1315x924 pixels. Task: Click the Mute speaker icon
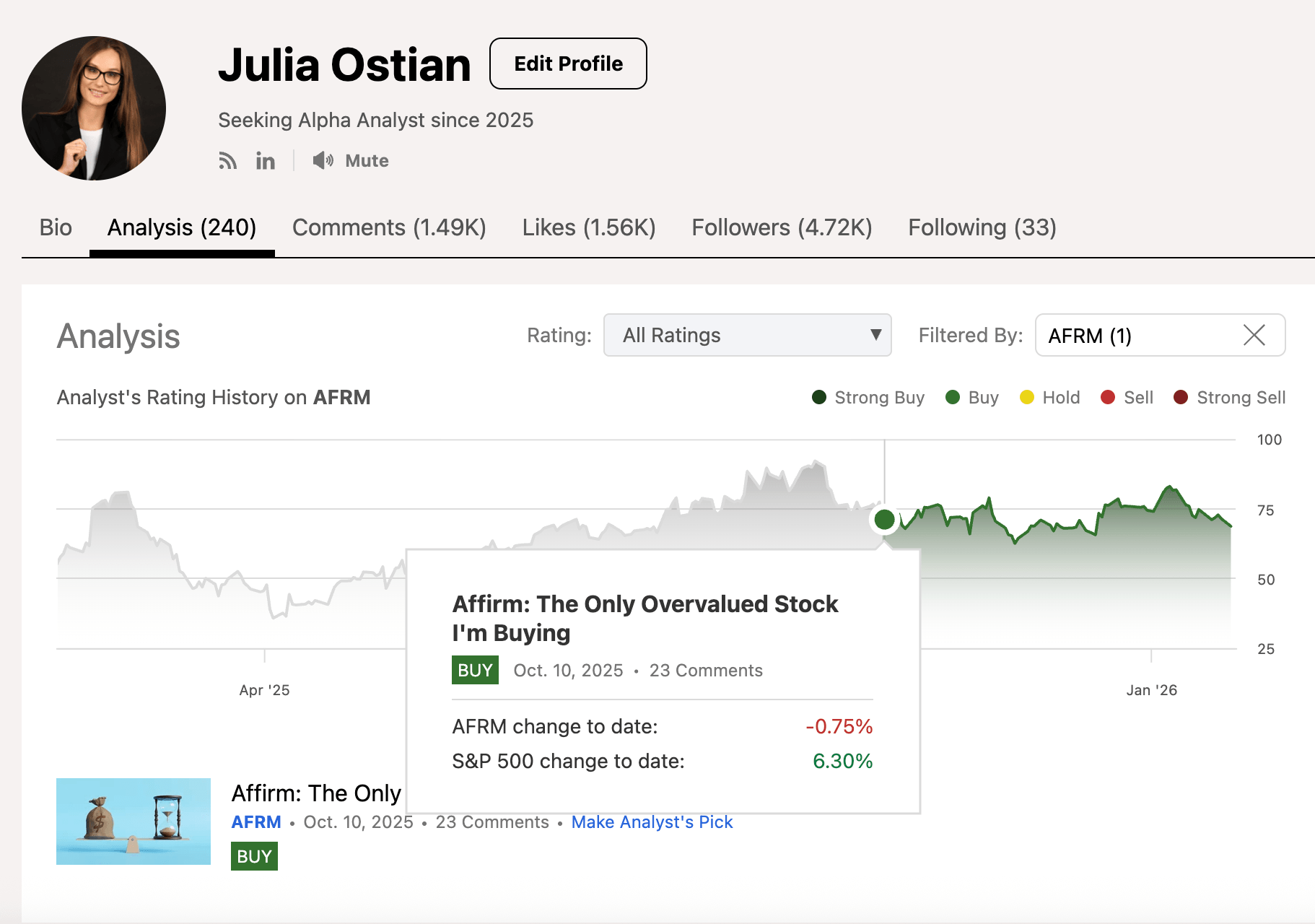click(x=323, y=160)
